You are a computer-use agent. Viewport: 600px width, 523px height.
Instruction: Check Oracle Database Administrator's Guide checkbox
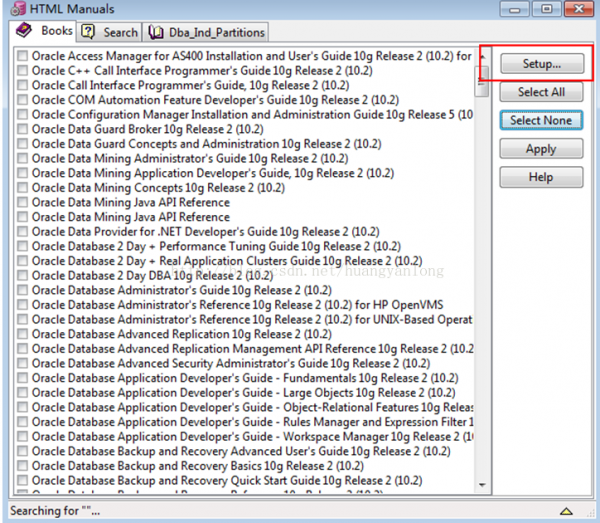[23, 290]
